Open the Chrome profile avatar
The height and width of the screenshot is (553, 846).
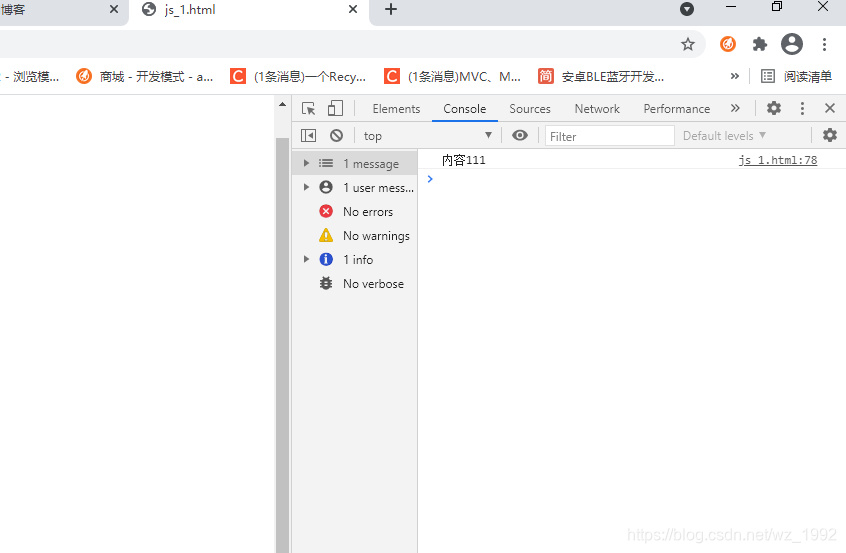pos(792,44)
